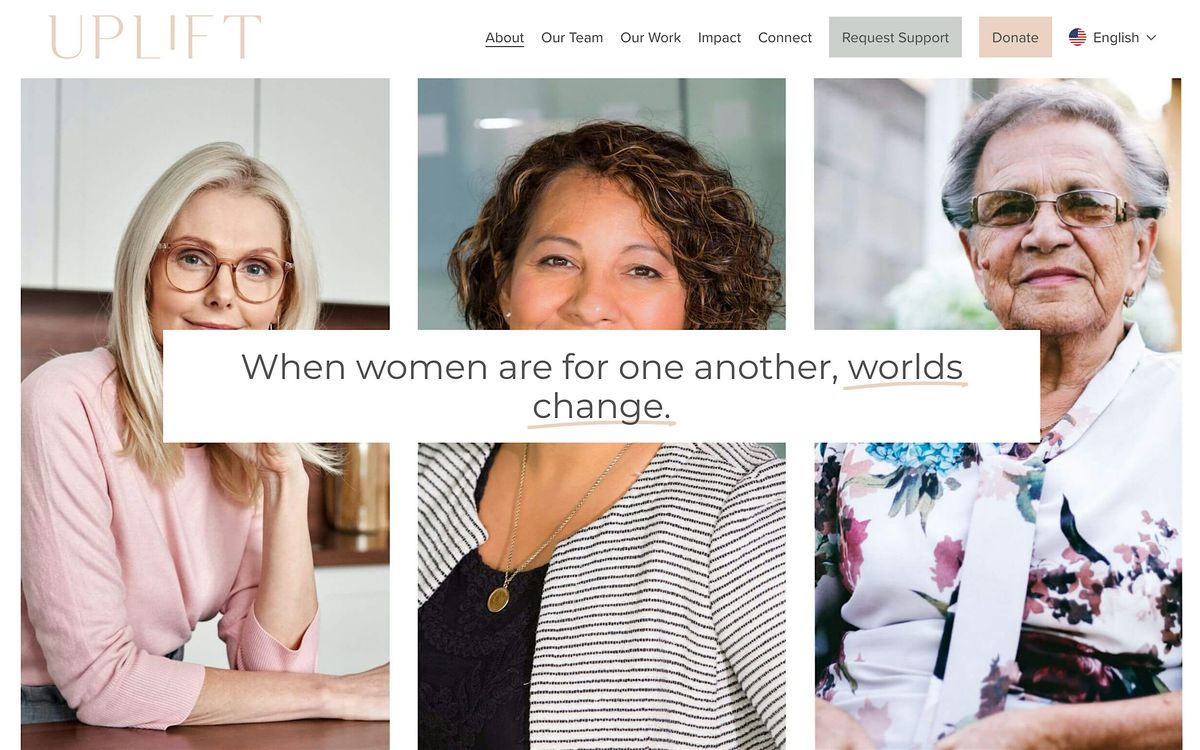This screenshot has height=750, width=1200.
Task: Click the US flag icon
Action: point(1077,37)
